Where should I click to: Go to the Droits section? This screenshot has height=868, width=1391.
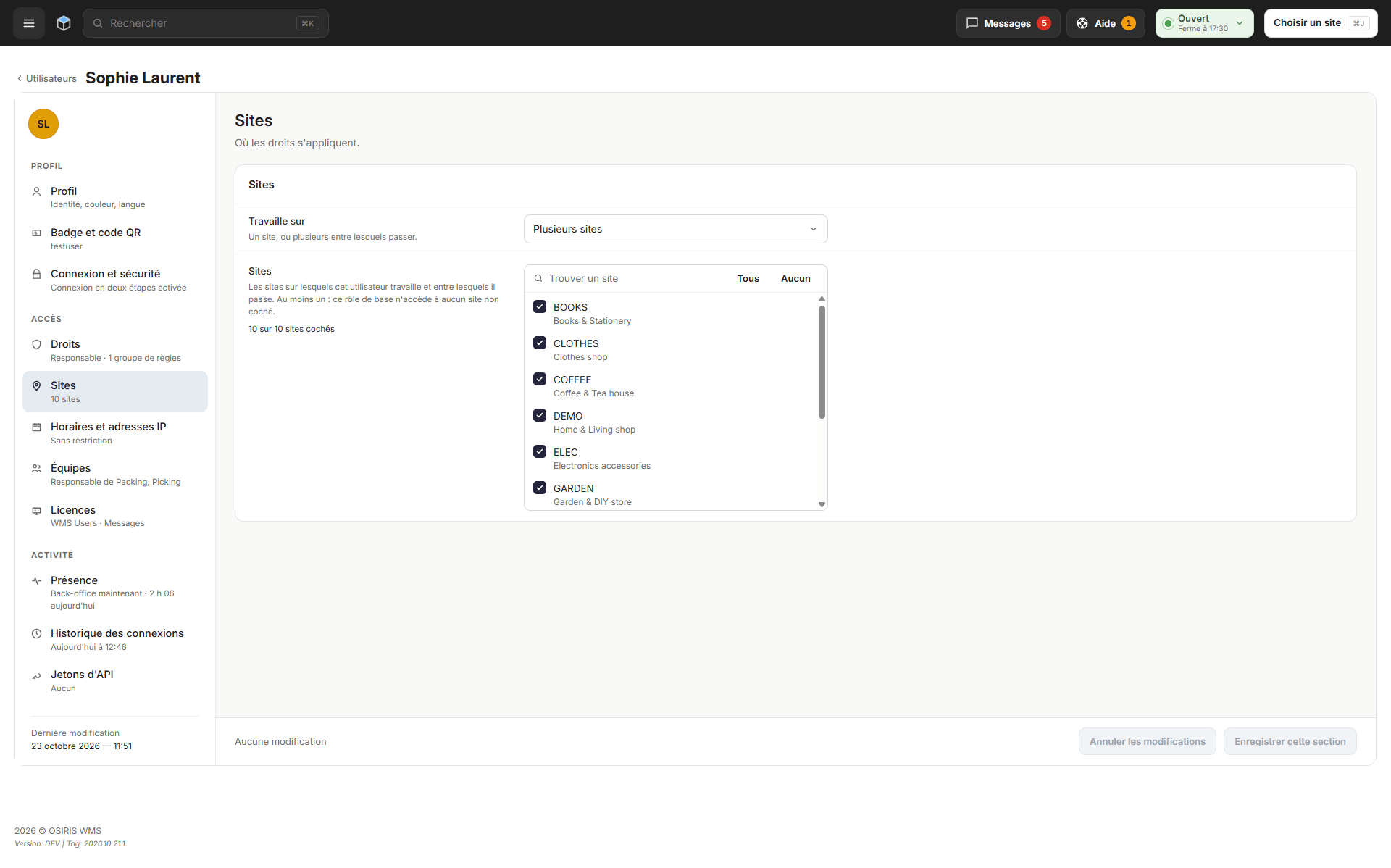pos(115,351)
